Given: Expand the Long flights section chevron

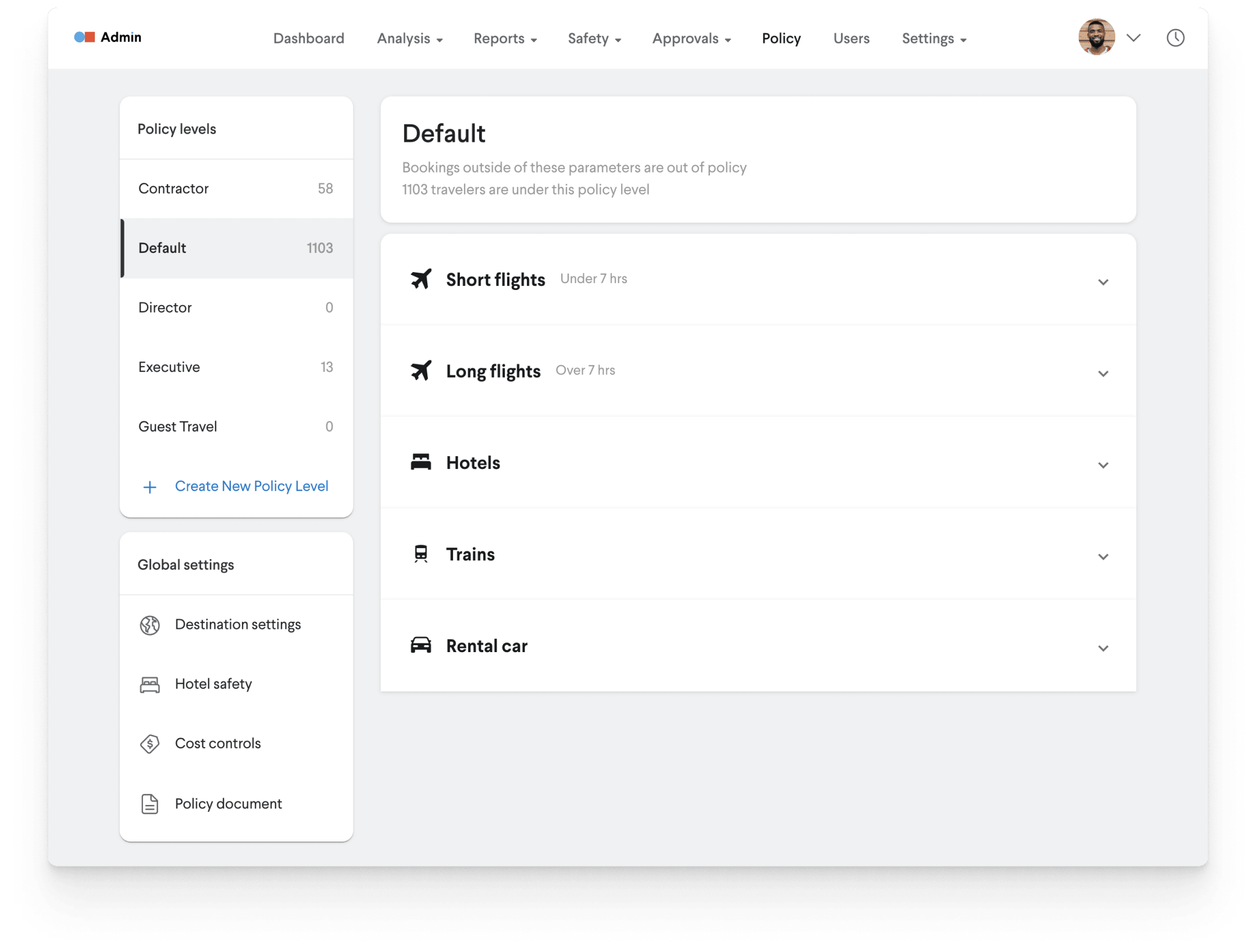Looking at the screenshot, I should (1103, 374).
